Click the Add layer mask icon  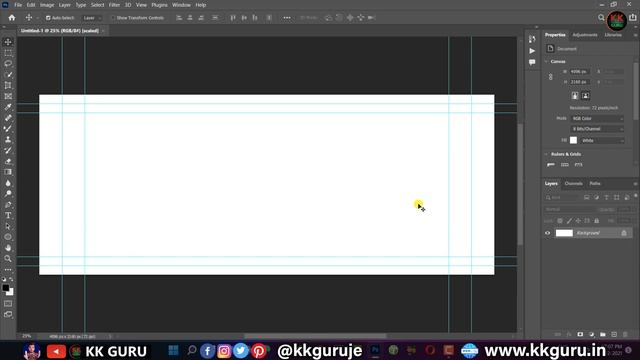(580, 334)
